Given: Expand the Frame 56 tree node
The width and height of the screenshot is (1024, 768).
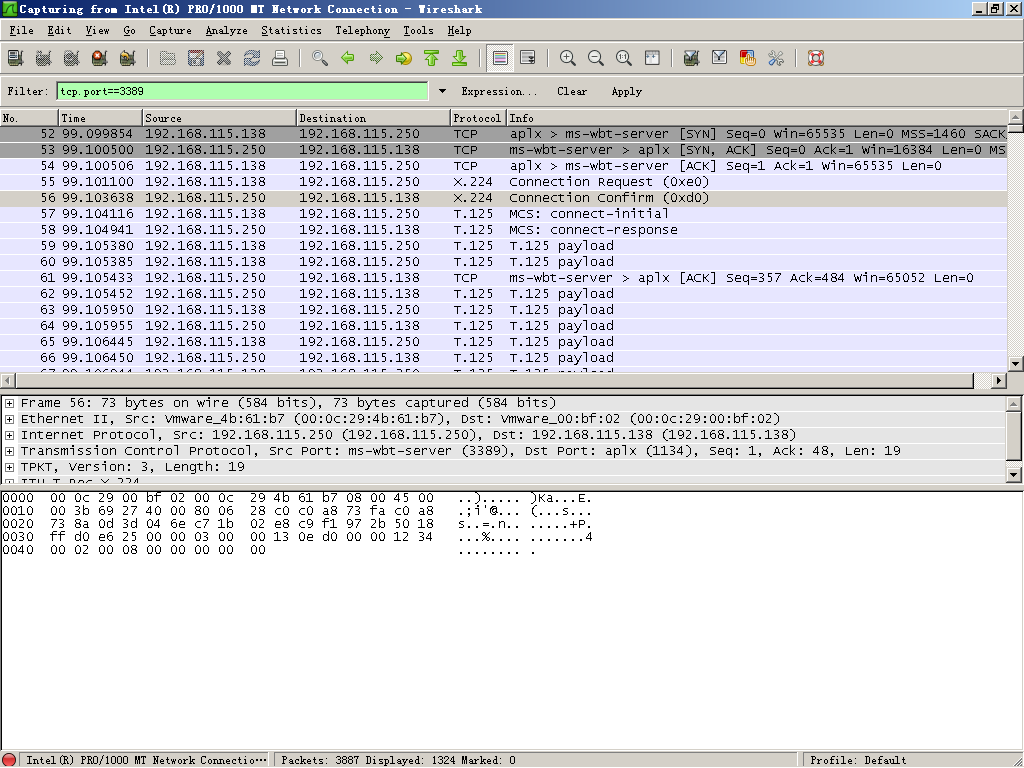Looking at the screenshot, I should coord(9,403).
